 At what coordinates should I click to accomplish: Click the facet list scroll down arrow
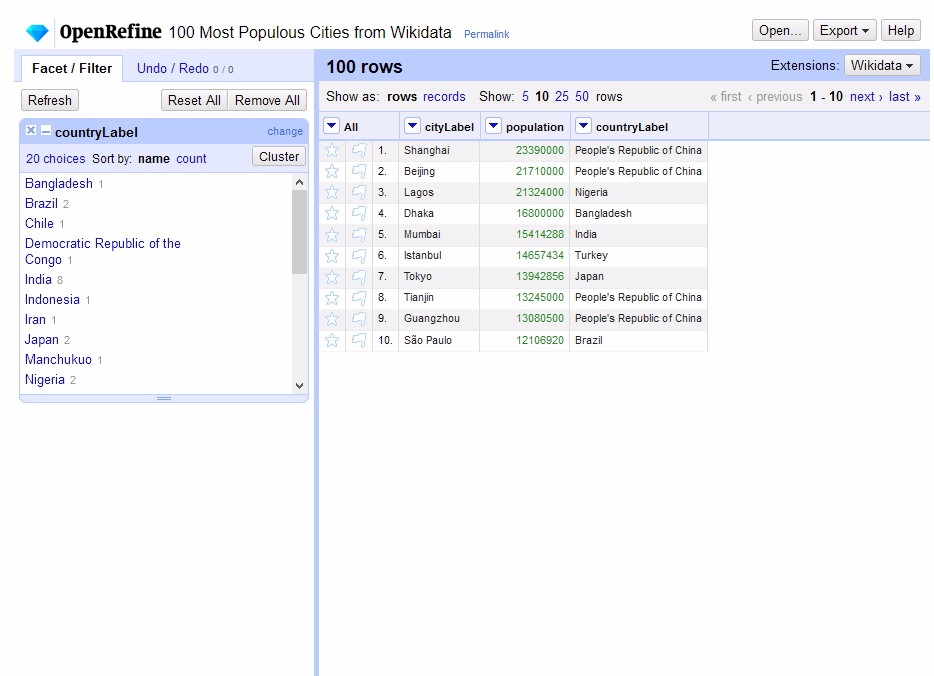click(x=300, y=386)
